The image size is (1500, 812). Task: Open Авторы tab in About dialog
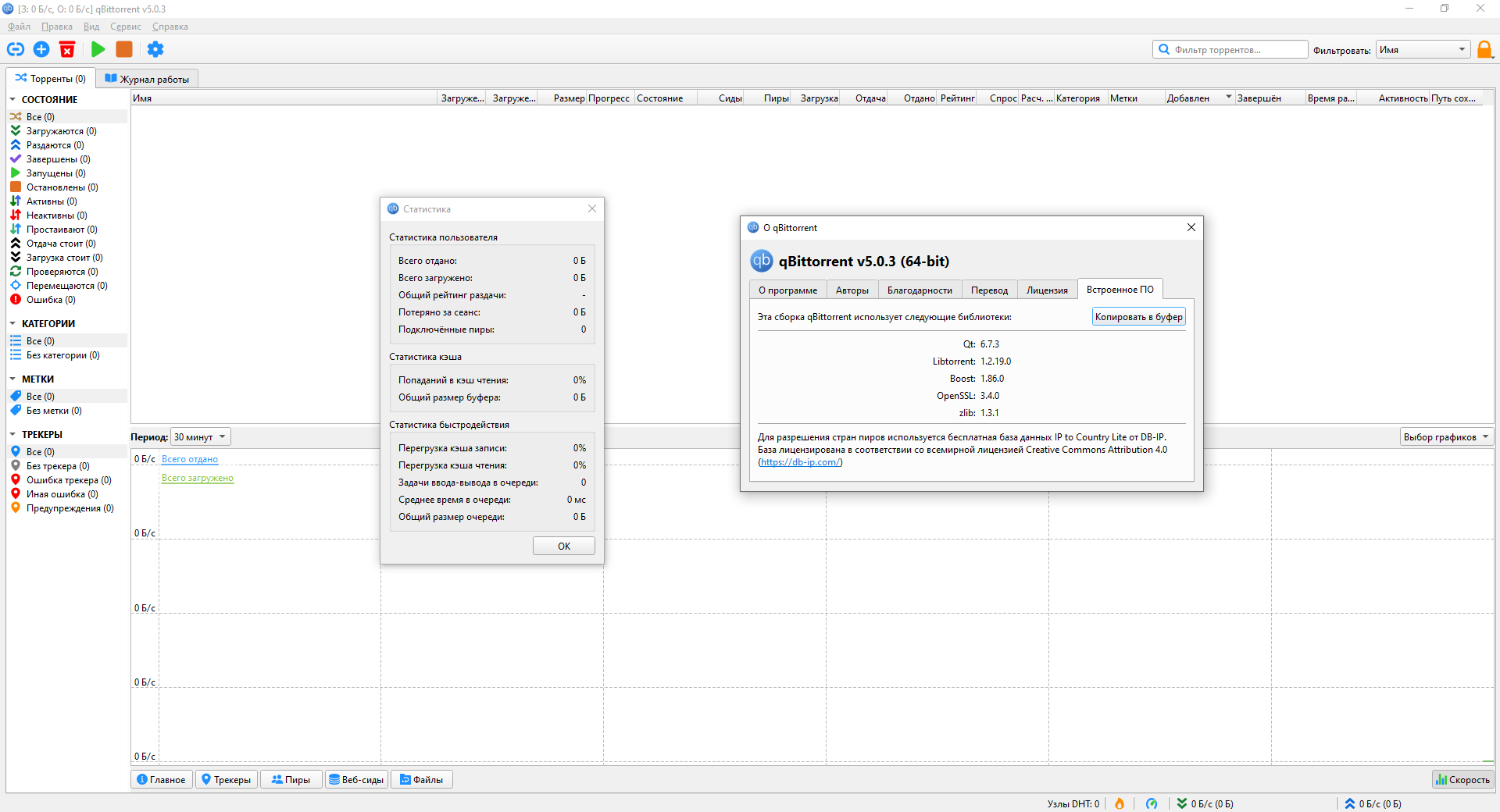pos(852,290)
